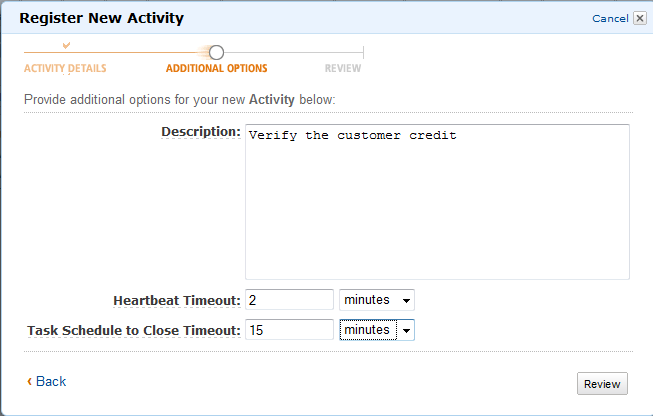Expand the Task Schedule timeout units dropdown
Screen dimensions: 653x416
point(377,330)
